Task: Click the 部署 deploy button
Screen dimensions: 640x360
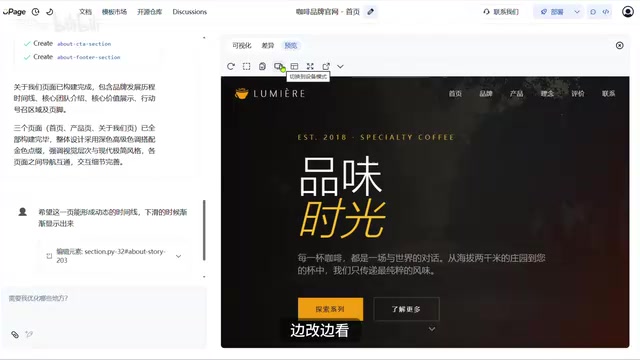Action: tap(553, 12)
